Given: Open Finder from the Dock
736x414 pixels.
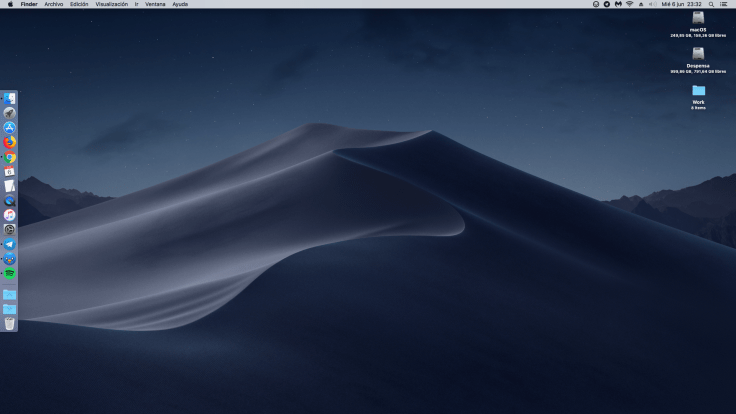Looking at the screenshot, I should click(9, 99).
